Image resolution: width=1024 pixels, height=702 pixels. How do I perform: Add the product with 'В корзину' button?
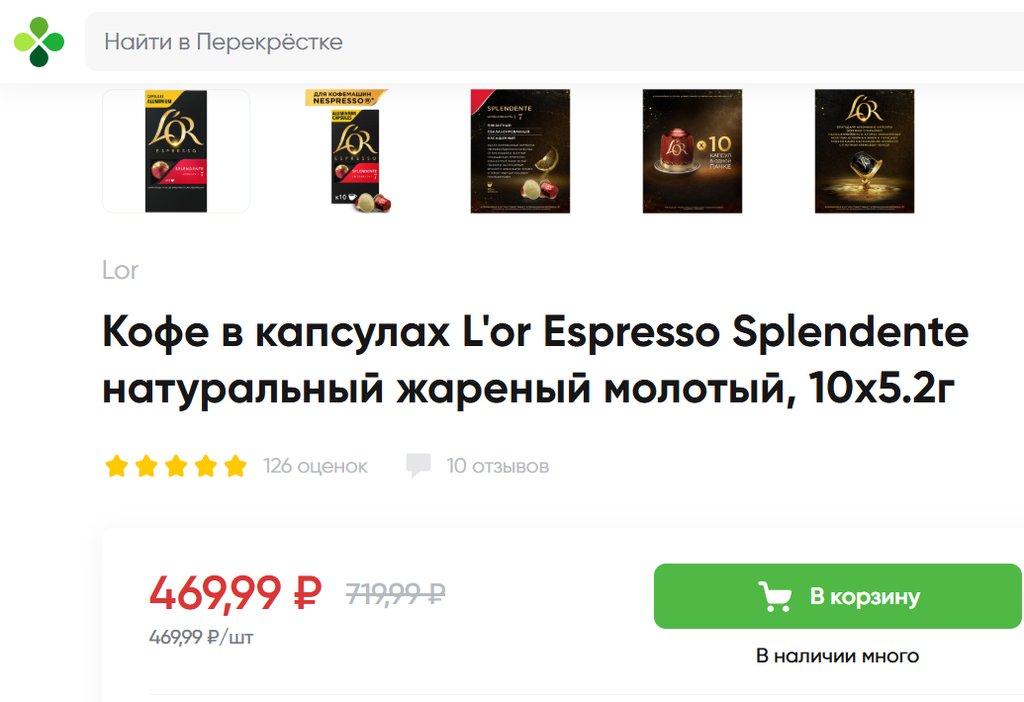click(838, 596)
